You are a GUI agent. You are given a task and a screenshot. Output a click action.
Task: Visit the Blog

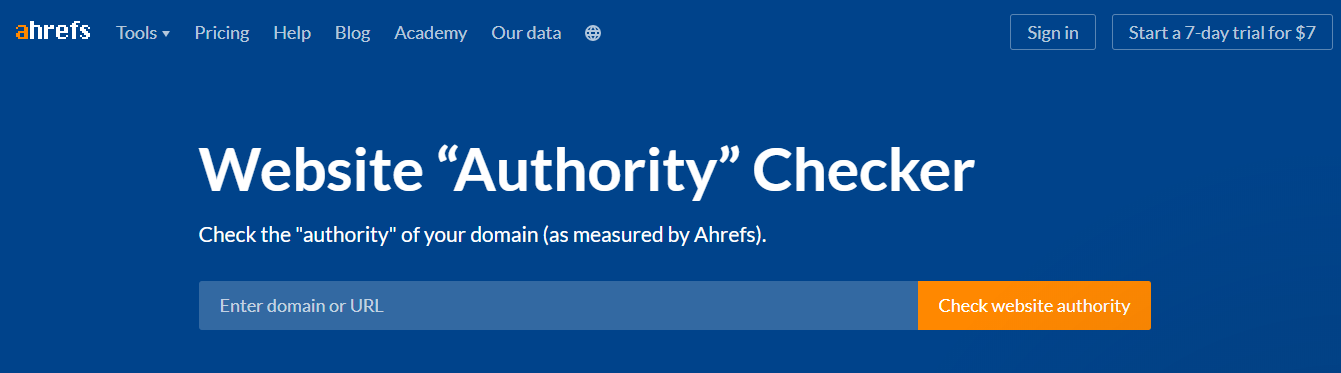353,33
